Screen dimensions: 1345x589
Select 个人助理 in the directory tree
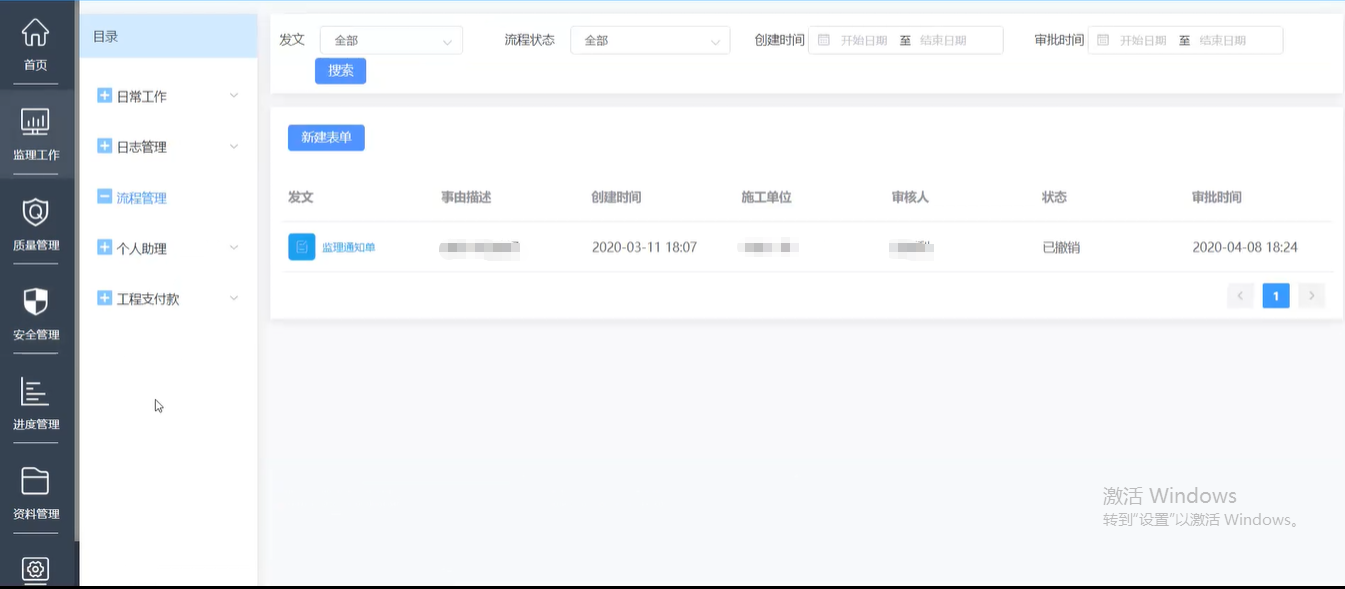[x=142, y=248]
